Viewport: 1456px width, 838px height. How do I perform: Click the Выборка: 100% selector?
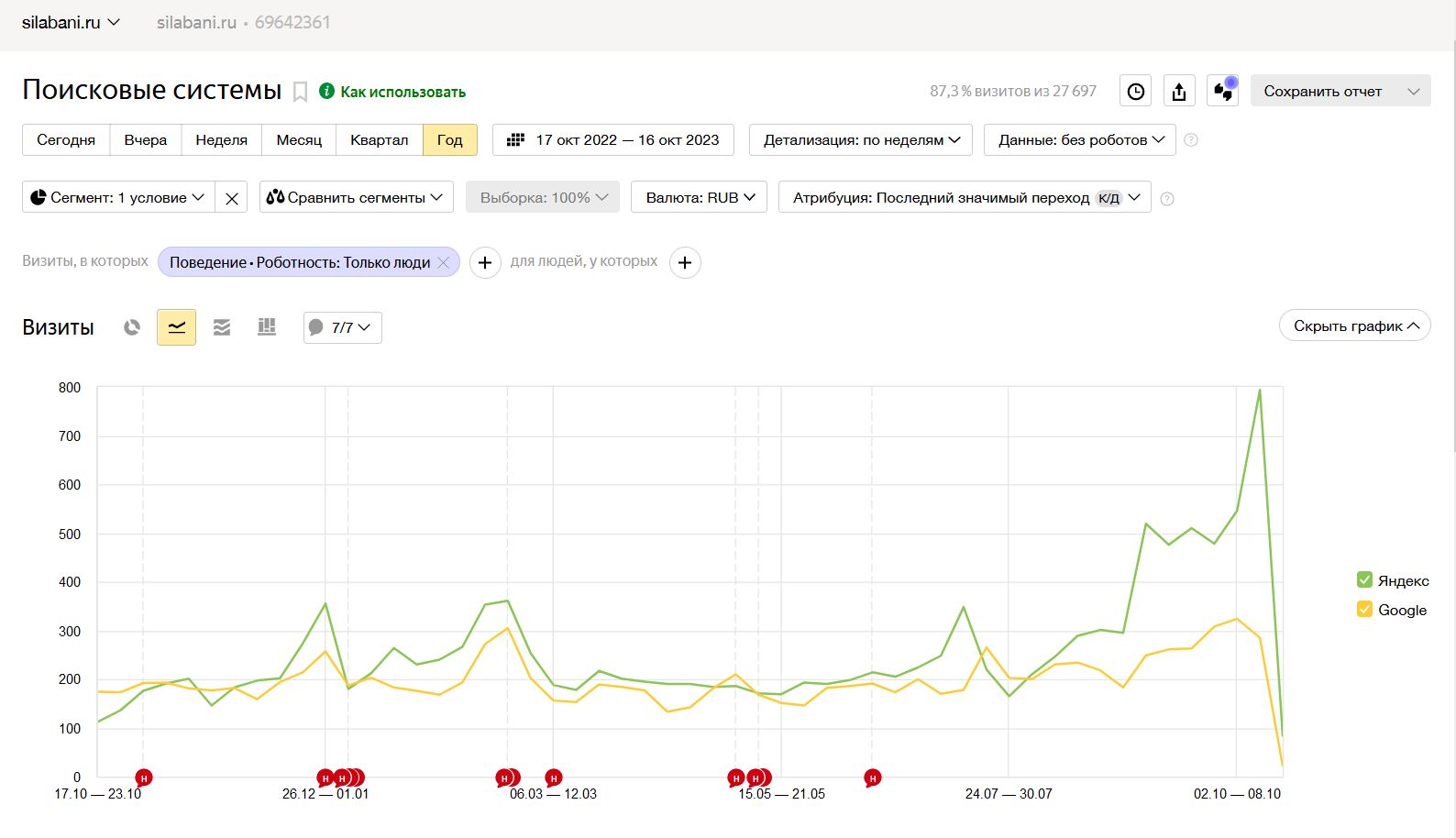[543, 197]
